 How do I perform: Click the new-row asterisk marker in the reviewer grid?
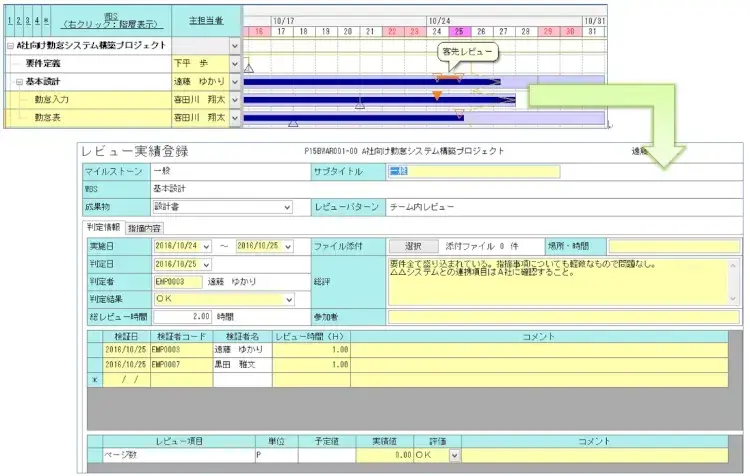(94, 380)
